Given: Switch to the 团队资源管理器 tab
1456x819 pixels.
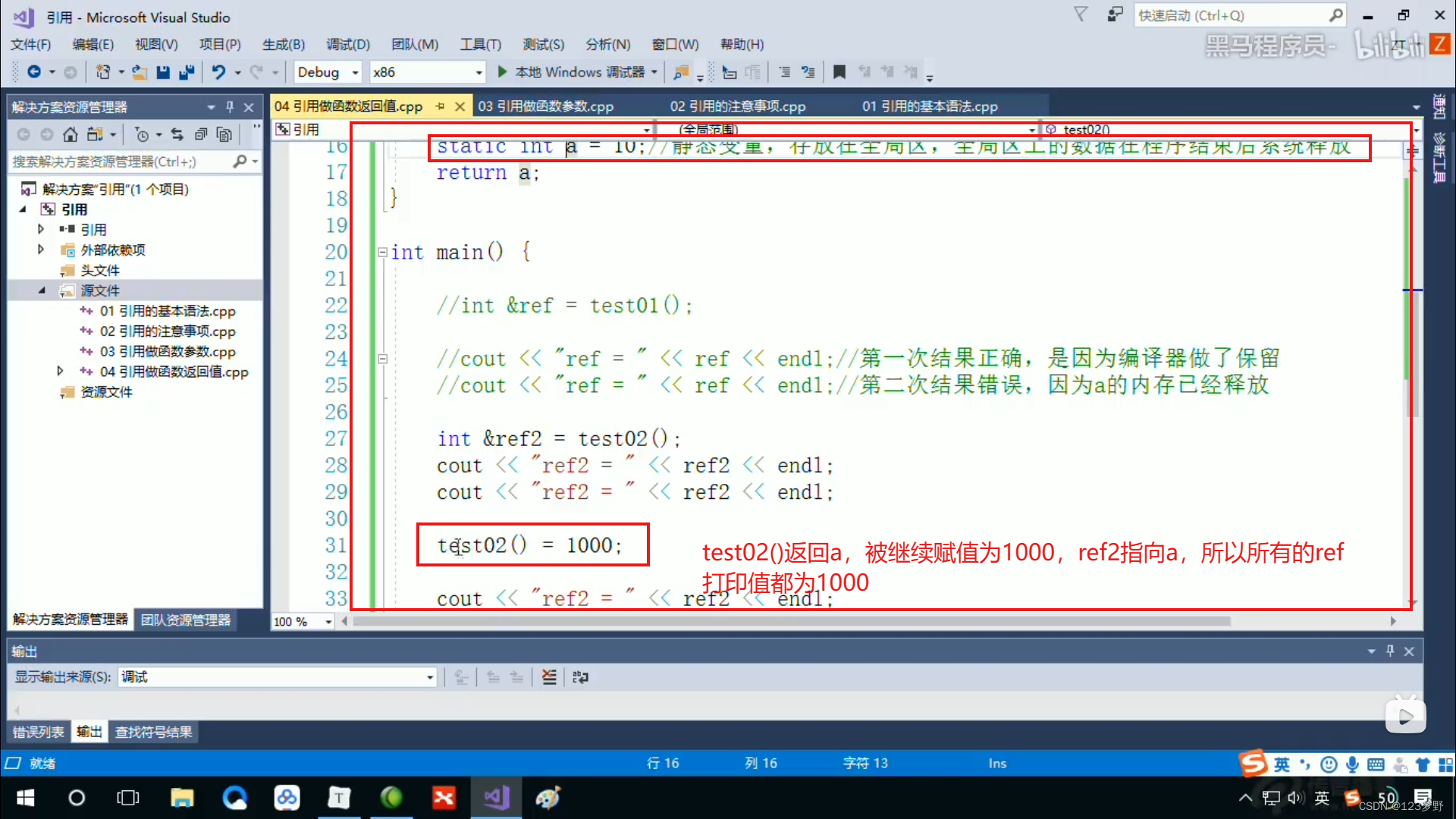Looking at the screenshot, I should pos(186,620).
